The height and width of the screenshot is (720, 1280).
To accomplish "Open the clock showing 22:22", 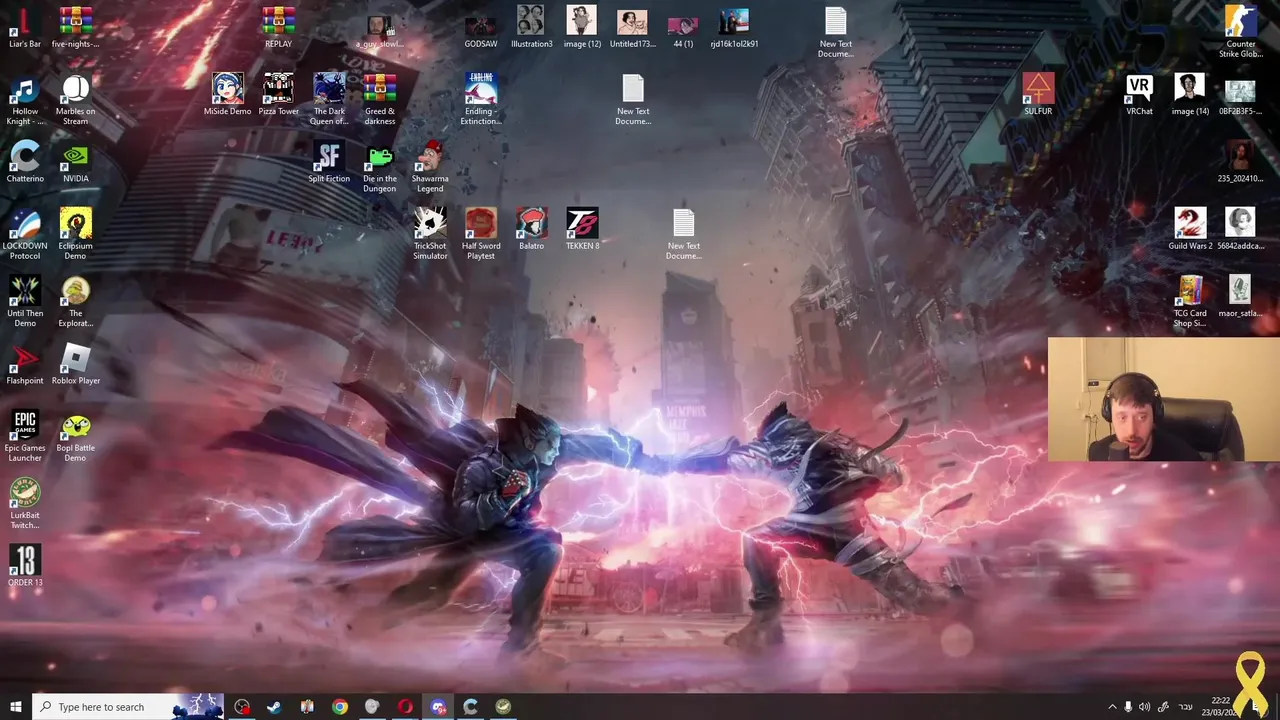I will pyautogui.click(x=1221, y=707).
